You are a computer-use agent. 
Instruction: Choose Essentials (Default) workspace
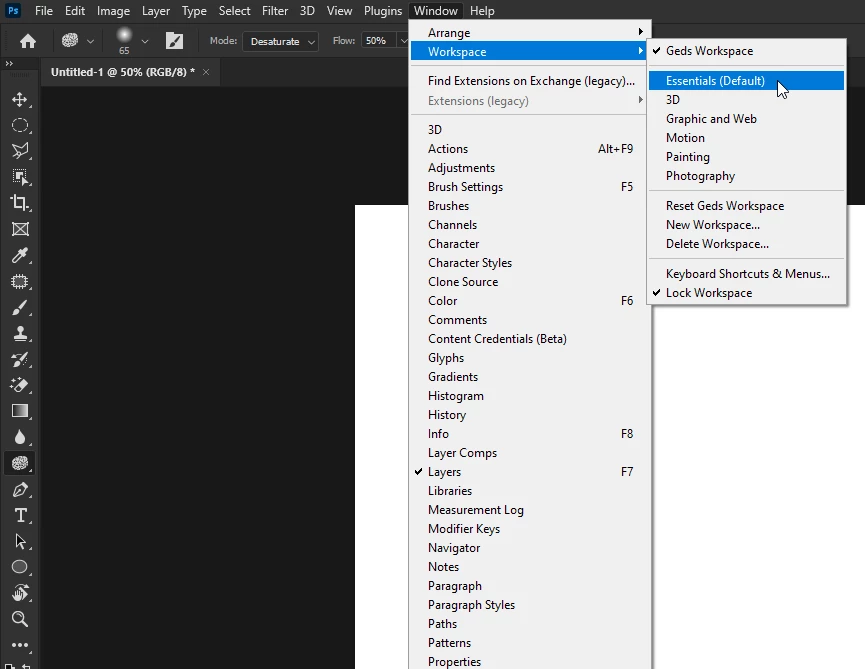[746, 81]
